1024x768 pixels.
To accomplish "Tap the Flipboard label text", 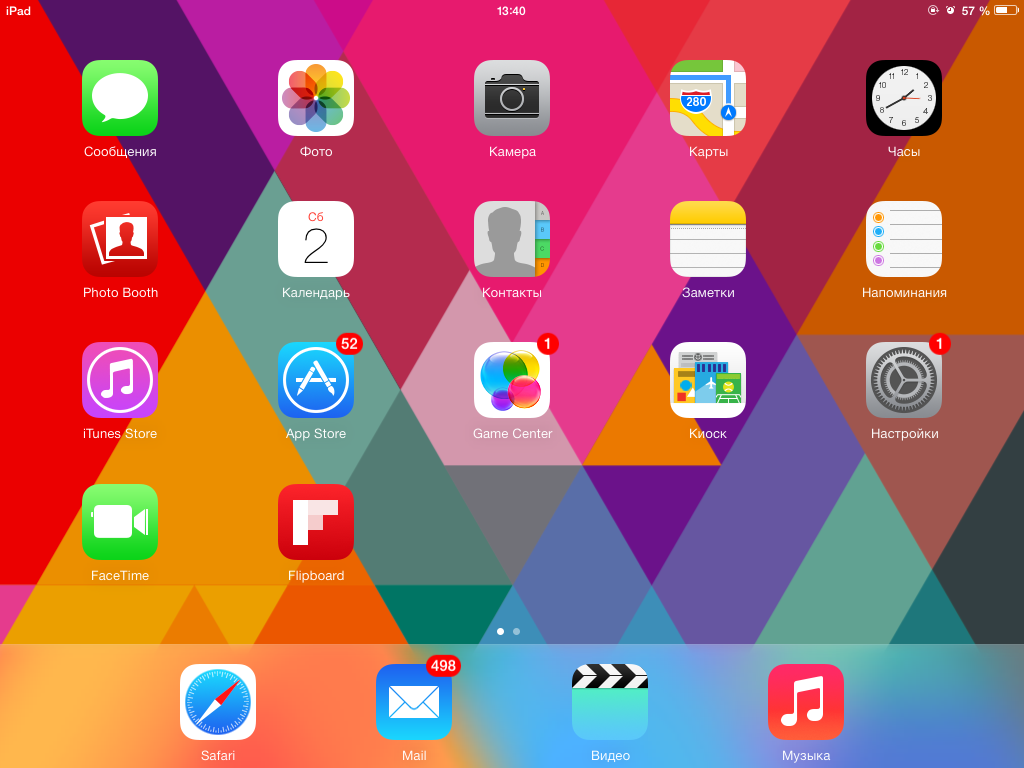I will pos(316,575).
